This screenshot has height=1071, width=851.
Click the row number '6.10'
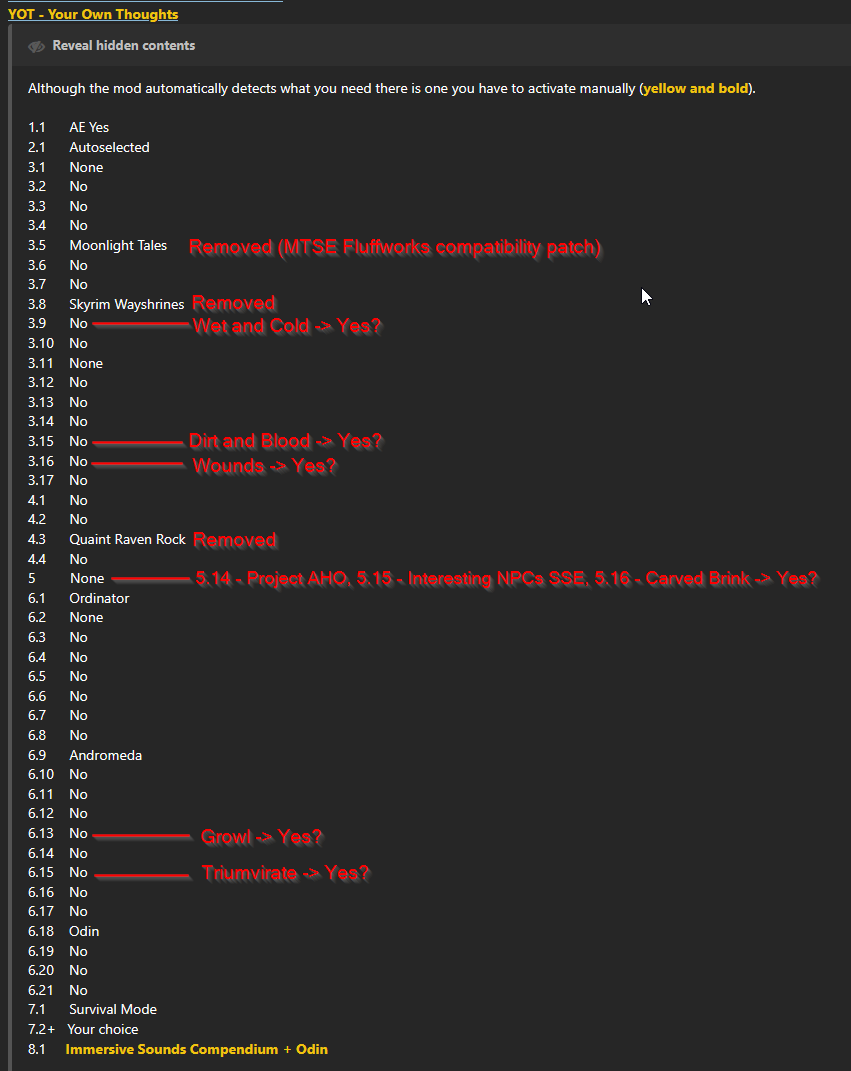pos(41,774)
